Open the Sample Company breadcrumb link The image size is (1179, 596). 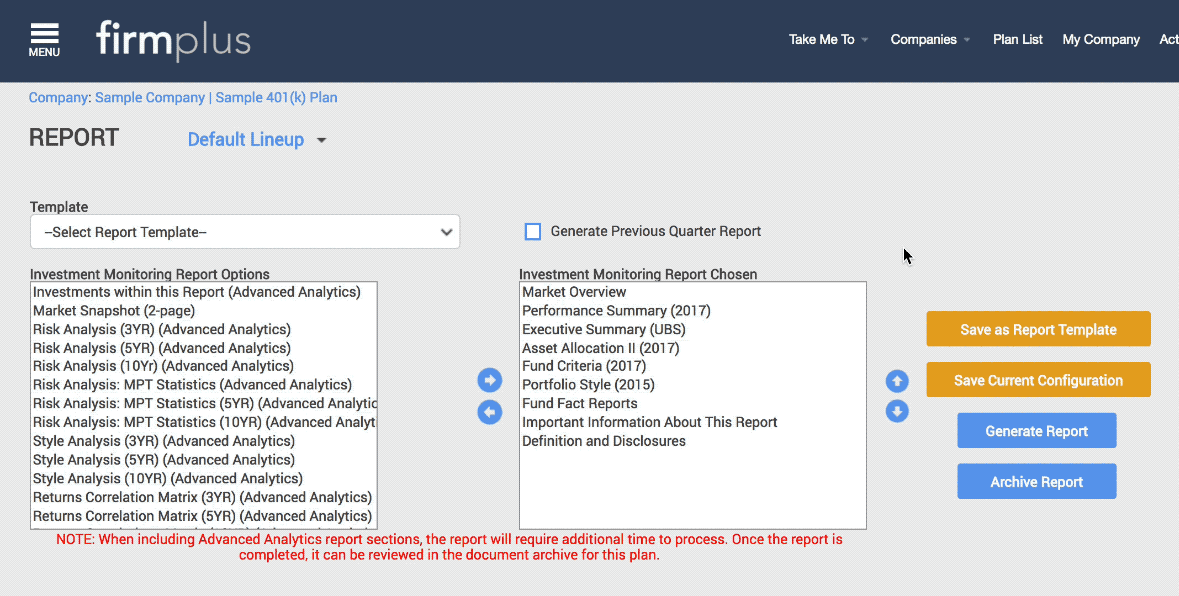pos(150,98)
